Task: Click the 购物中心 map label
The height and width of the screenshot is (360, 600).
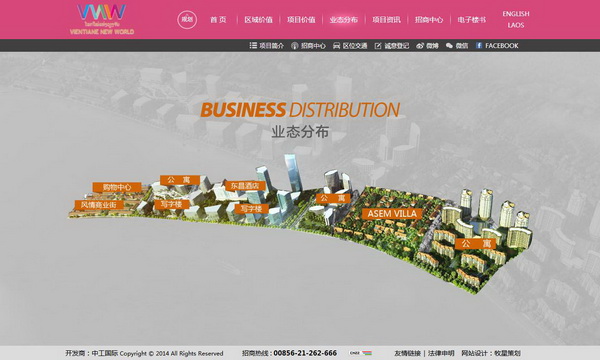Action: (x=117, y=187)
